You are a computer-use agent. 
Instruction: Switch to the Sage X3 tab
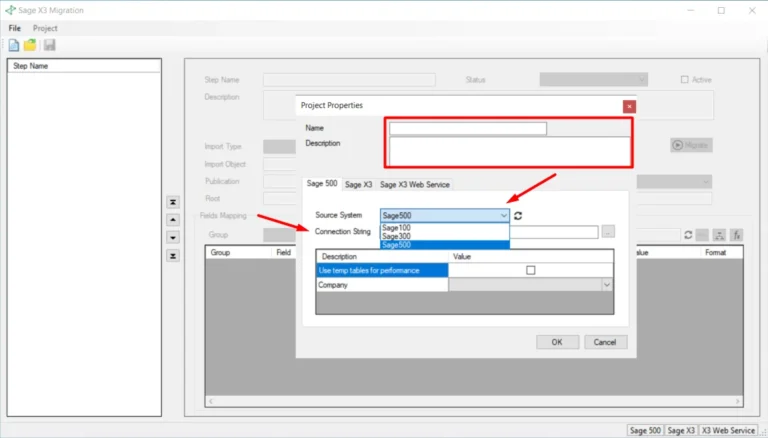coord(359,185)
